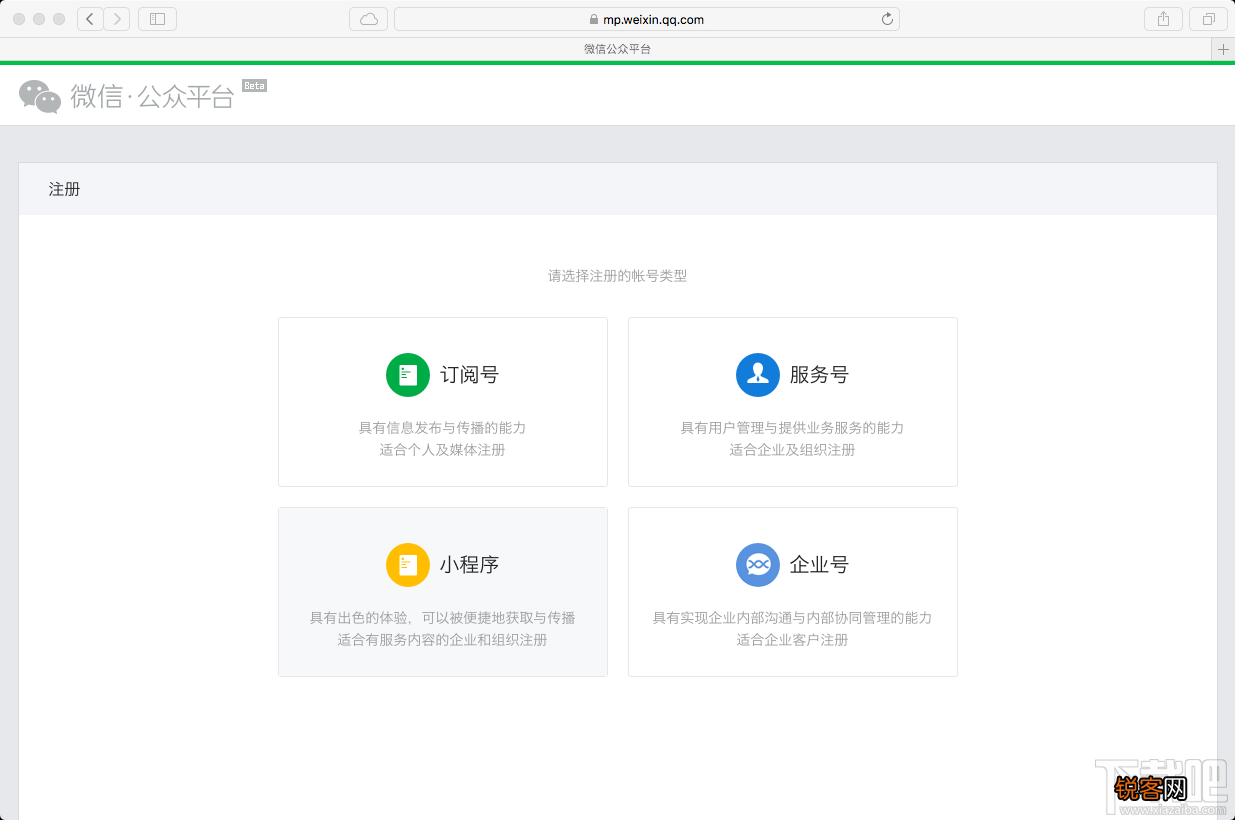Open the Share menu
1235x820 pixels.
click(1163, 19)
